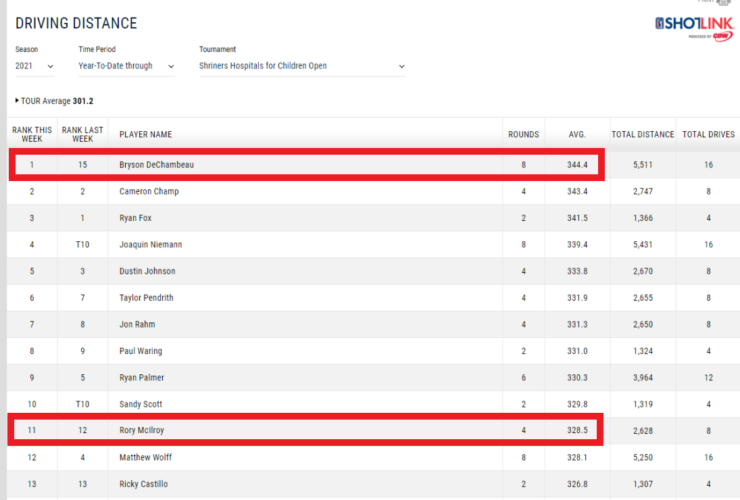Sort by Total Distance column header
Viewport: 740px width, 500px height.
[x=643, y=135]
